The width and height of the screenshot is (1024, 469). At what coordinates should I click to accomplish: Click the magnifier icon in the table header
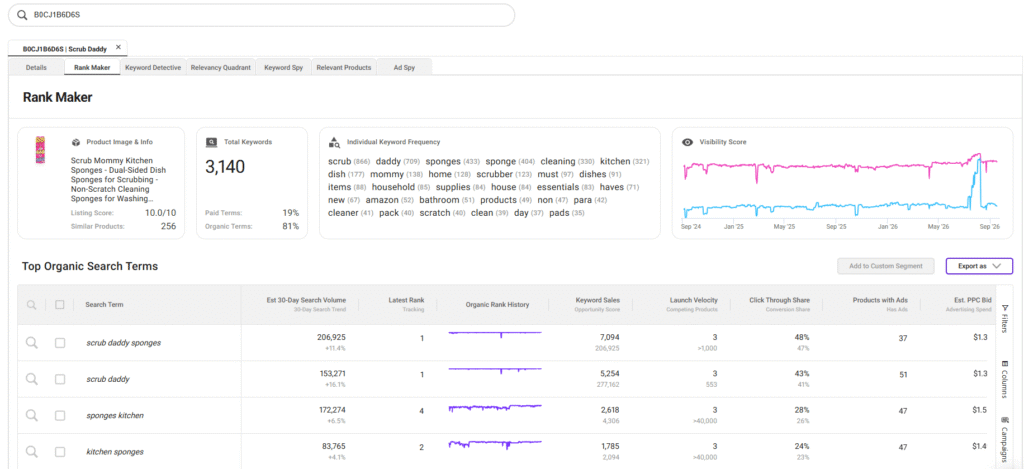31,304
